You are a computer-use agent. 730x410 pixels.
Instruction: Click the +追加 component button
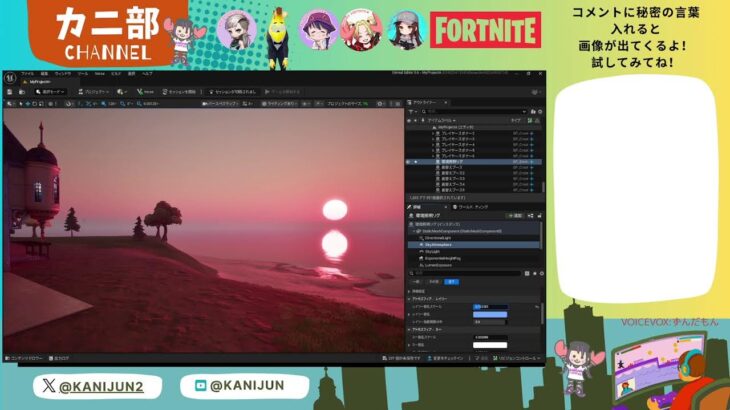[515, 216]
